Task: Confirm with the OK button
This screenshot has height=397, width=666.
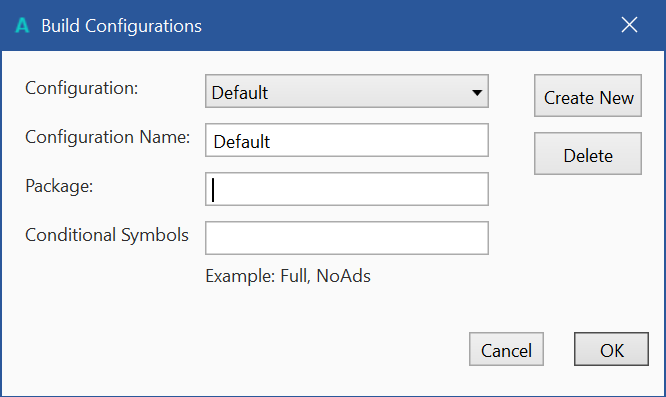Action: (x=611, y=349)
